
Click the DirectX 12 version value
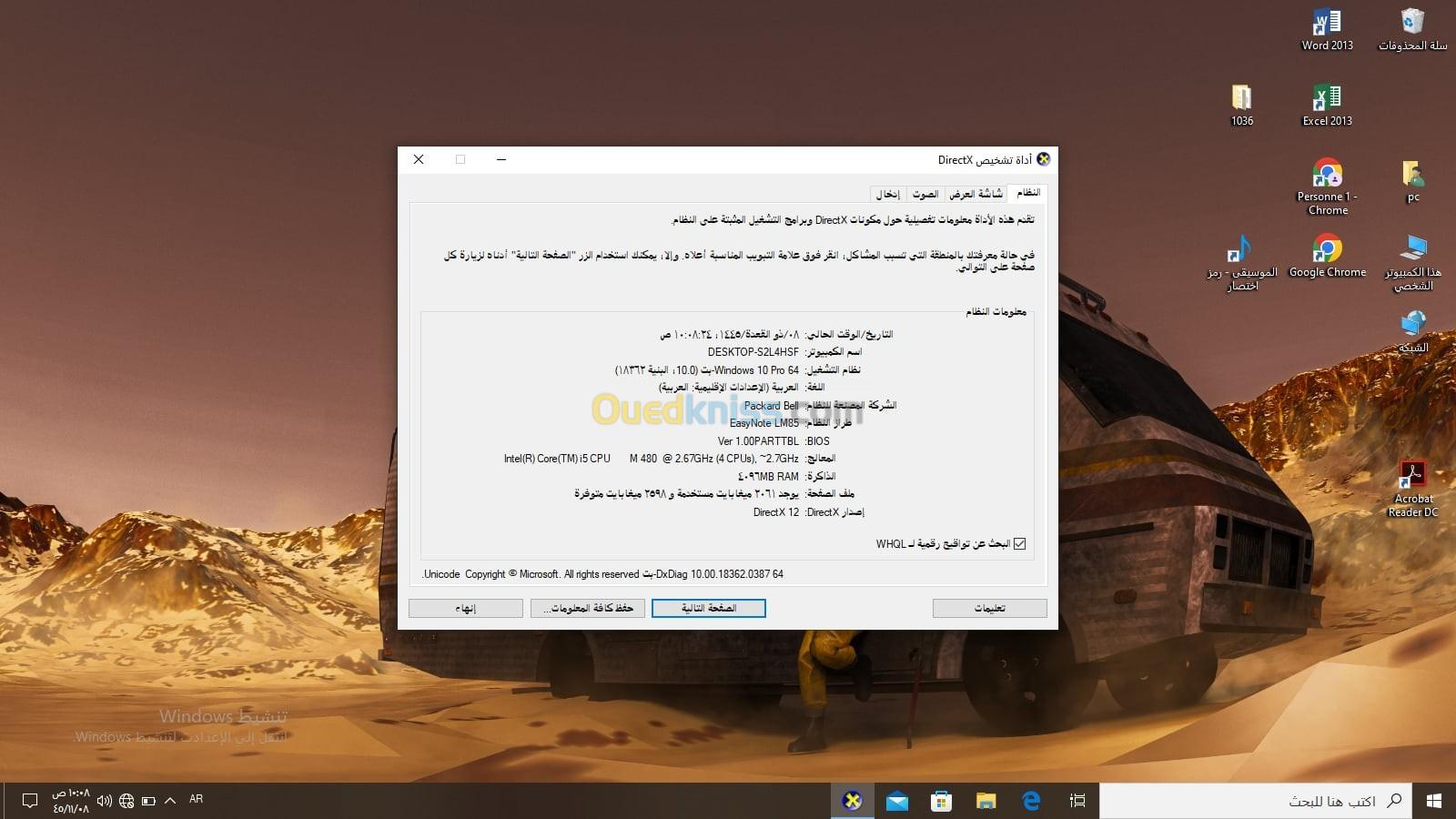[776, 512]
